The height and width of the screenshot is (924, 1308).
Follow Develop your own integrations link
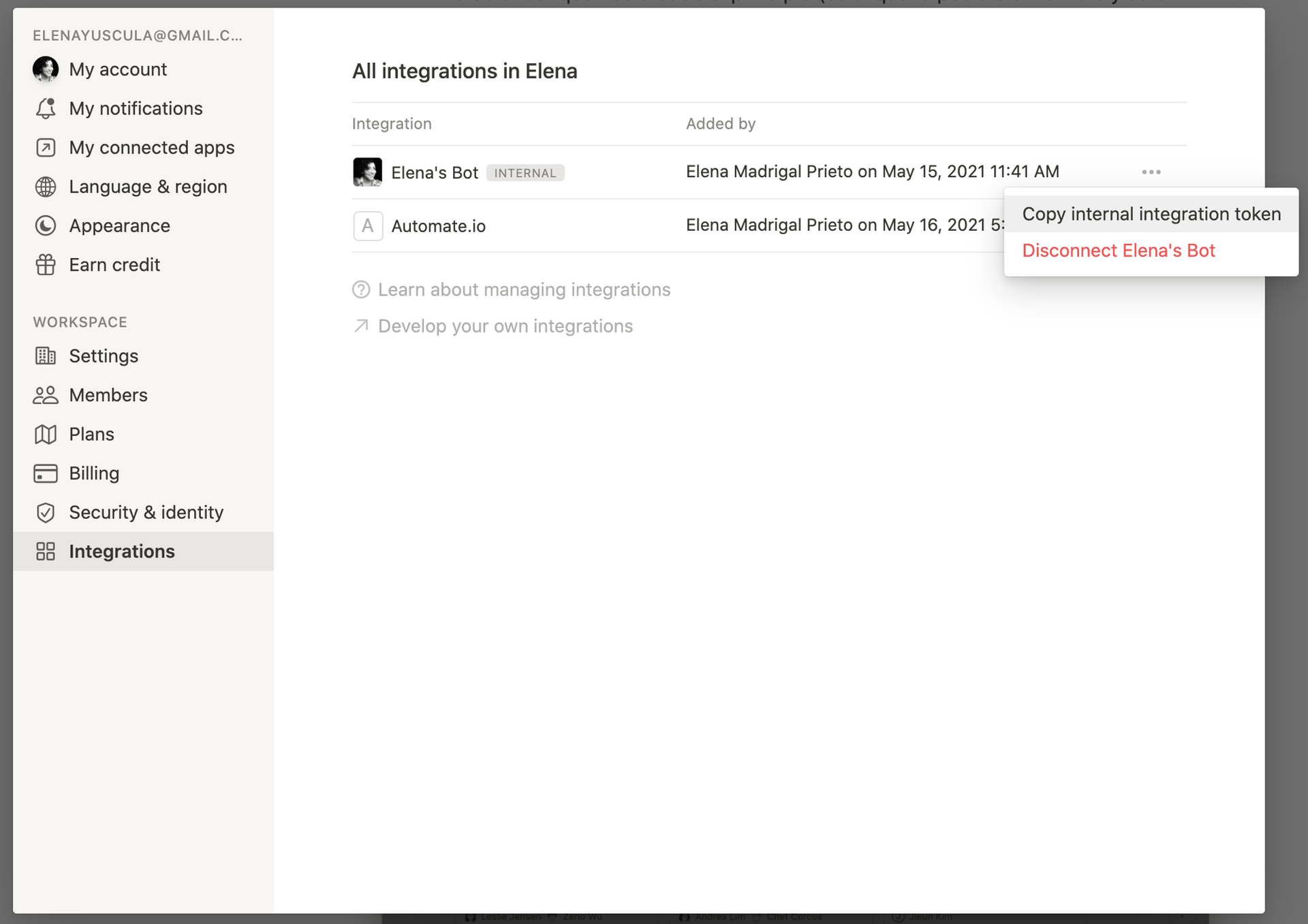(505, 325)
